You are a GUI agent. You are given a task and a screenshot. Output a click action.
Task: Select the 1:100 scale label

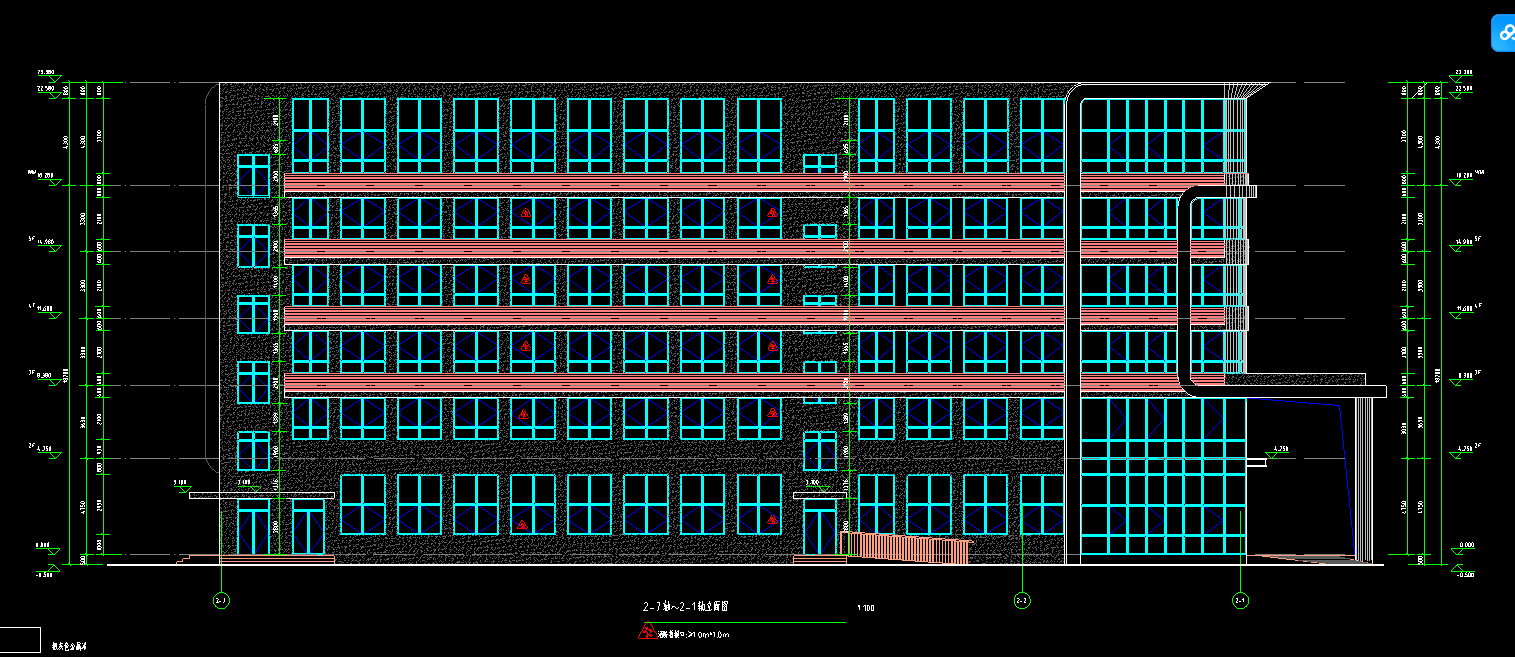[x=865, y=608]
